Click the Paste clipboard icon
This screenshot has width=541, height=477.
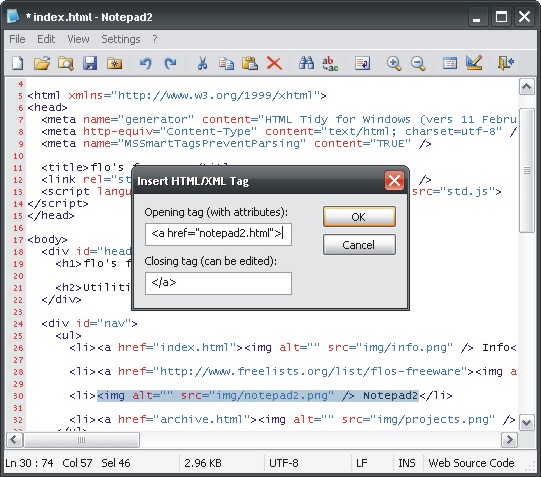(x=250, y=63)
